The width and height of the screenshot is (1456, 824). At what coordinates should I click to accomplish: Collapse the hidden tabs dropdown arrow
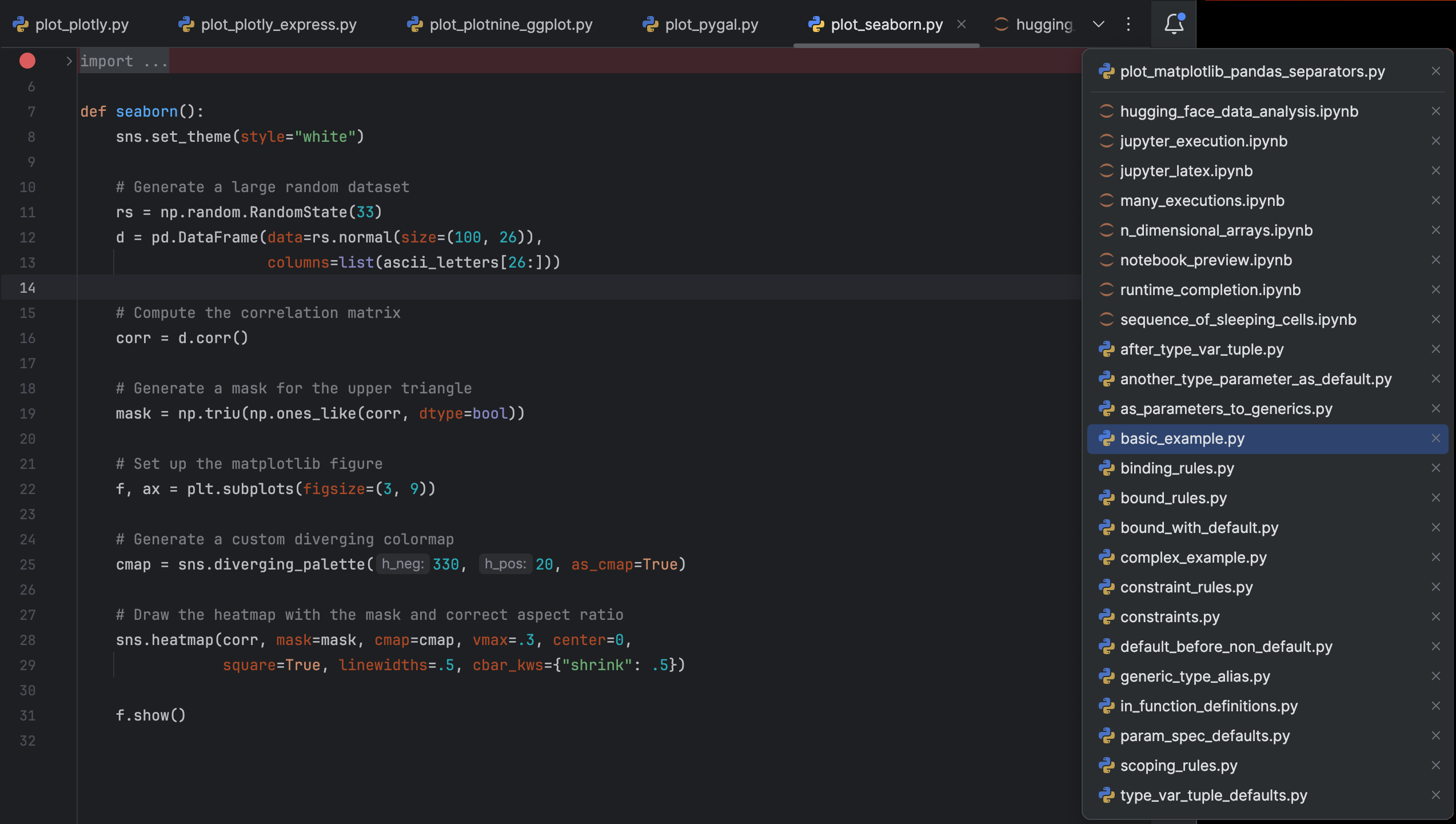click(1098, 24)
